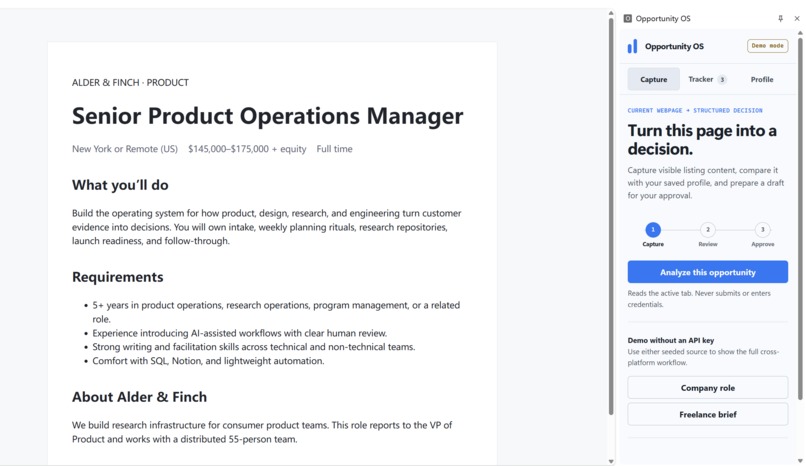This screenshot has height=466, width=806.
Task: Click the About Alder & Finch heading
Action: point(139,397)
